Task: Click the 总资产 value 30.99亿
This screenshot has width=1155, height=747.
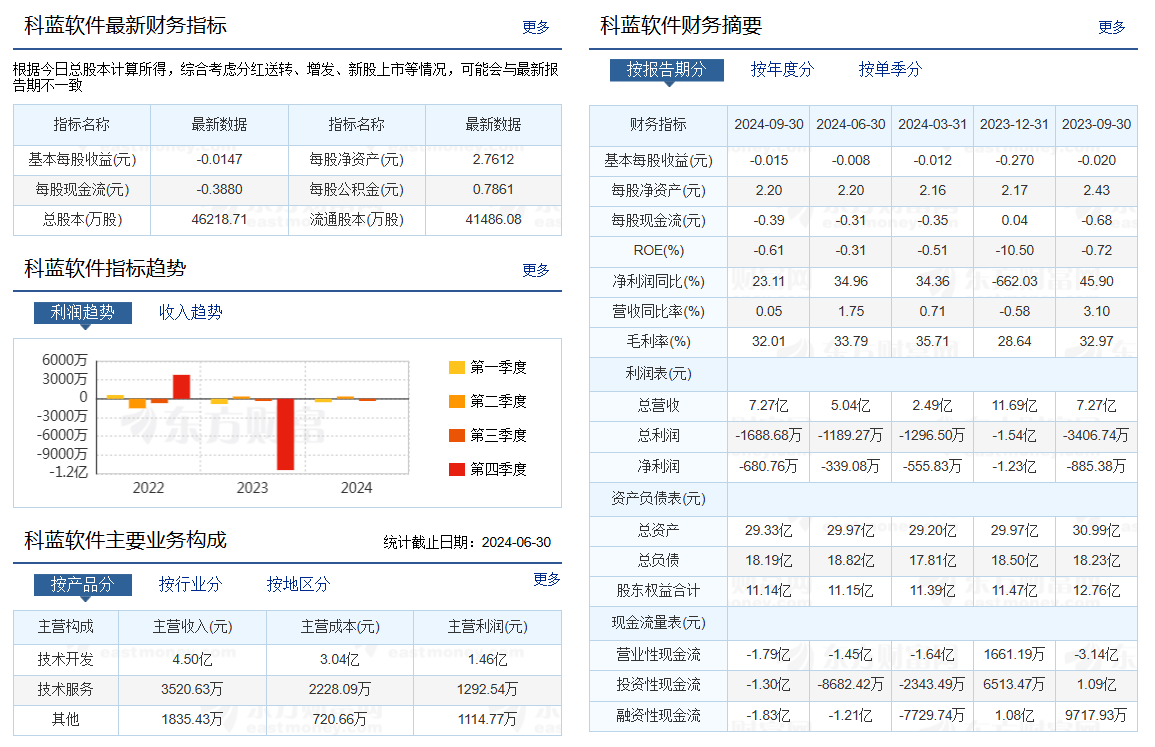Action: (1096, 530)
